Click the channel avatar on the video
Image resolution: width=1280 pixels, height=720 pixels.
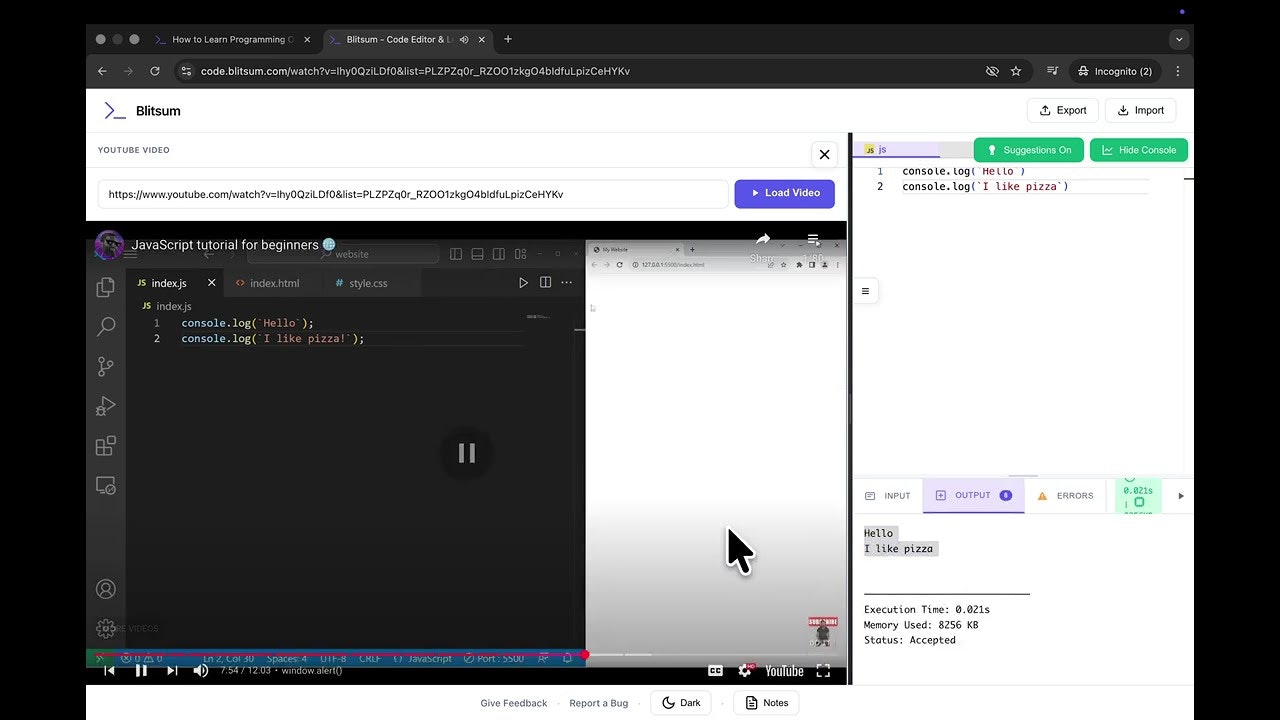pyautogui.click(x=109, y=245)
